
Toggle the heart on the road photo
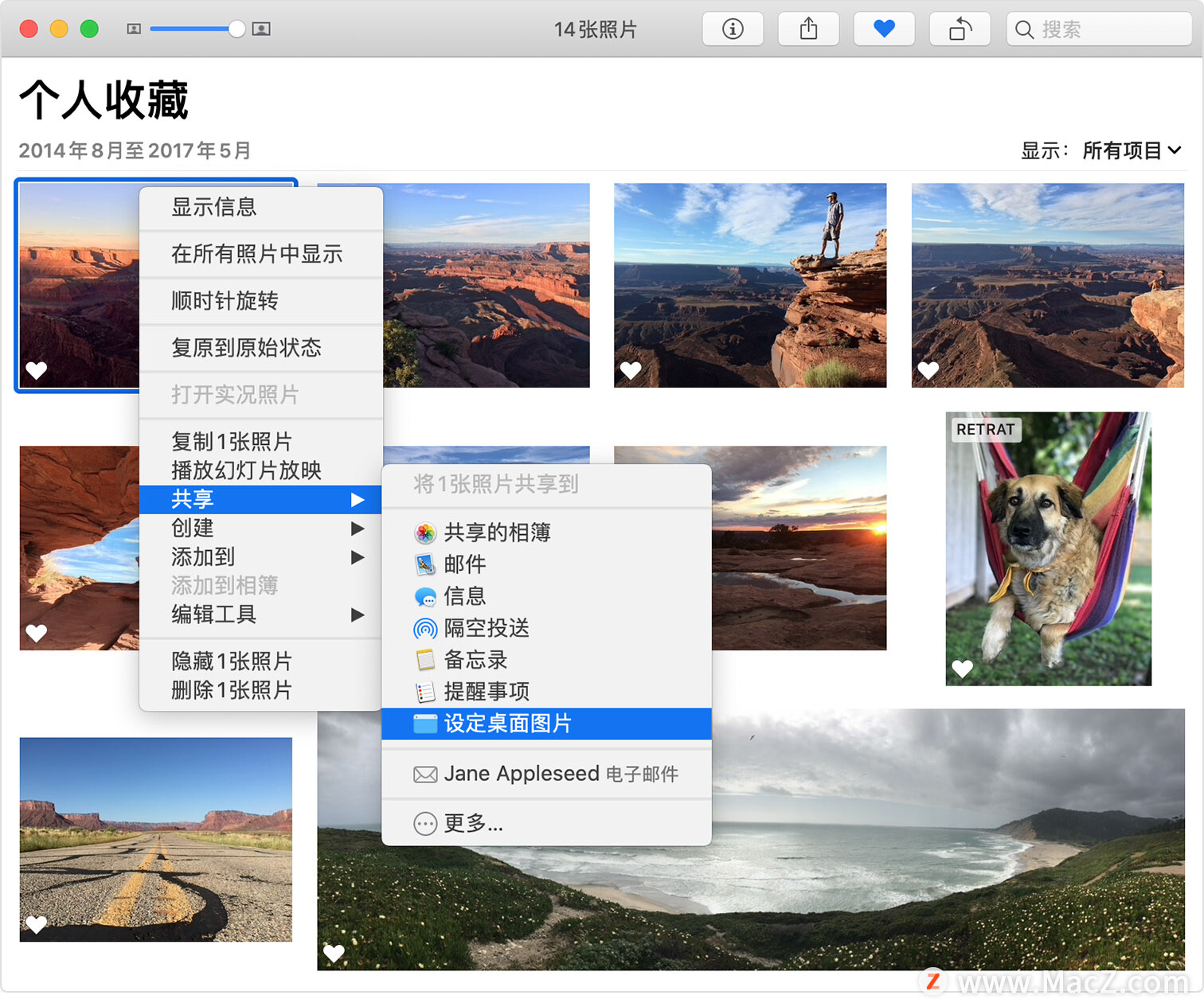click(36, 923)
